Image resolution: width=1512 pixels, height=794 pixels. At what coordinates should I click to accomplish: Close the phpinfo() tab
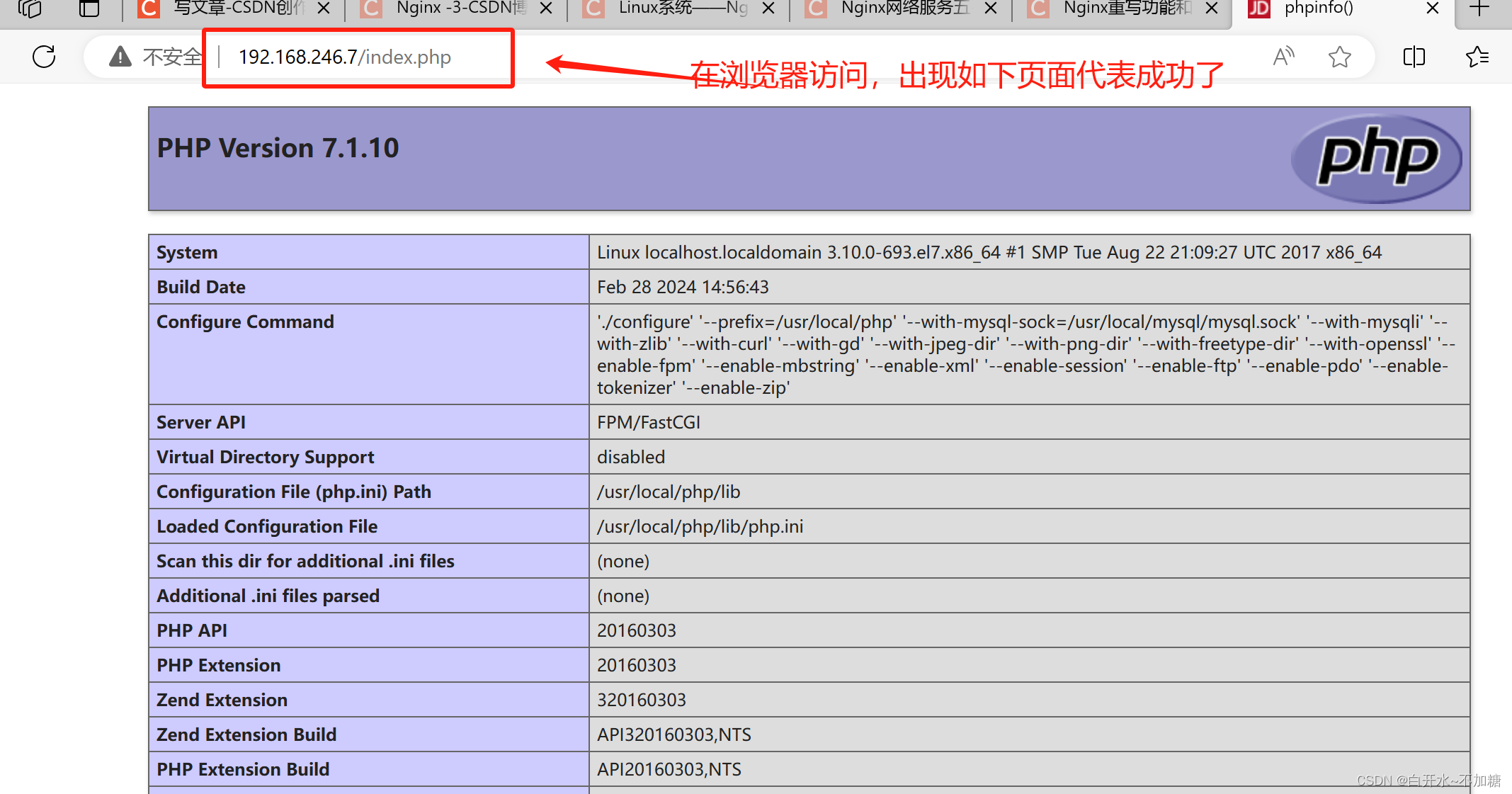tap(1432, 8)
